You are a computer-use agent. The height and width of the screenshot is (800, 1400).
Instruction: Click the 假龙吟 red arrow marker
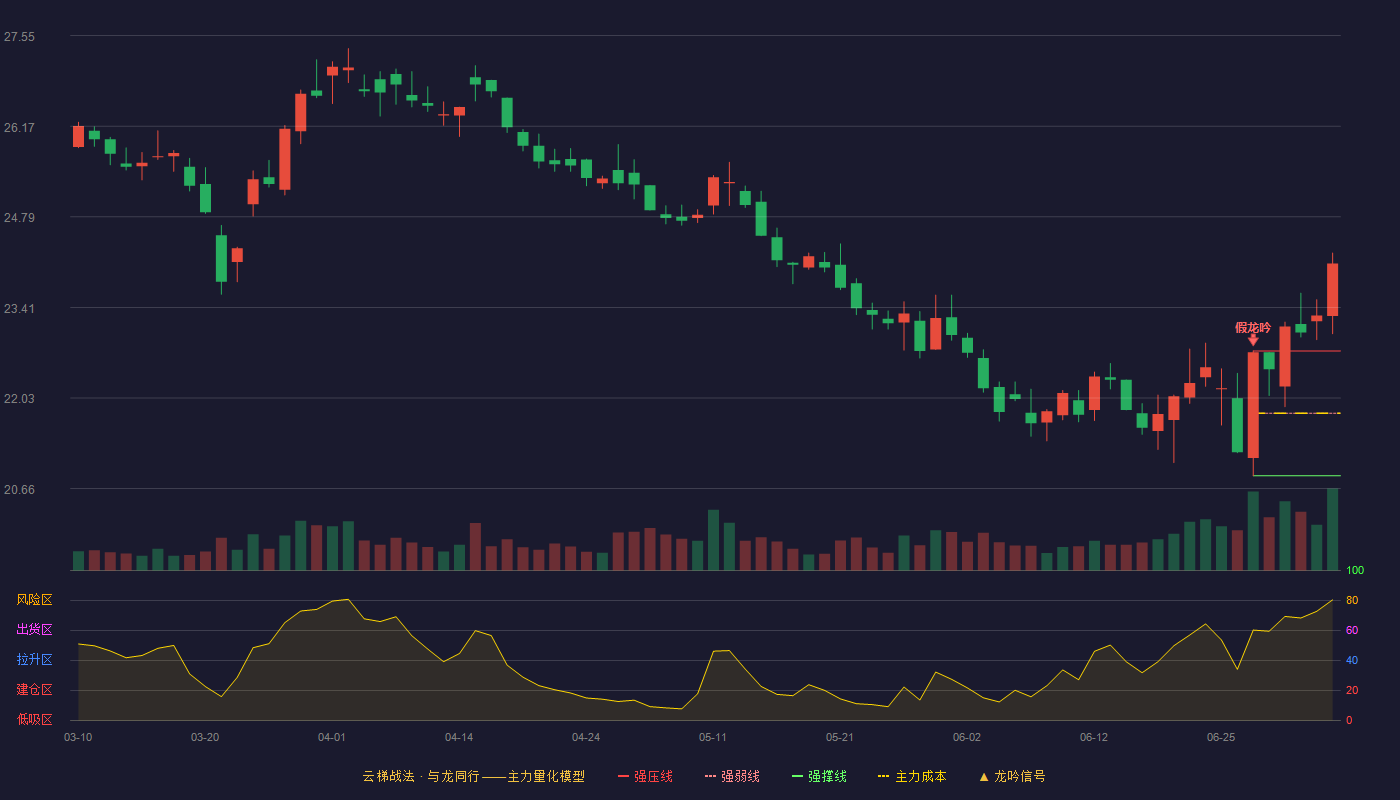pos(1253,340)
